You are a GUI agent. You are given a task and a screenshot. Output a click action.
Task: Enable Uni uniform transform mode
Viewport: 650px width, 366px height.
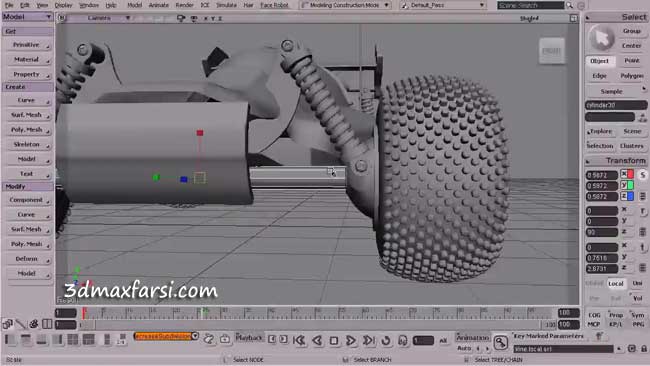click(x=637, y=284)
